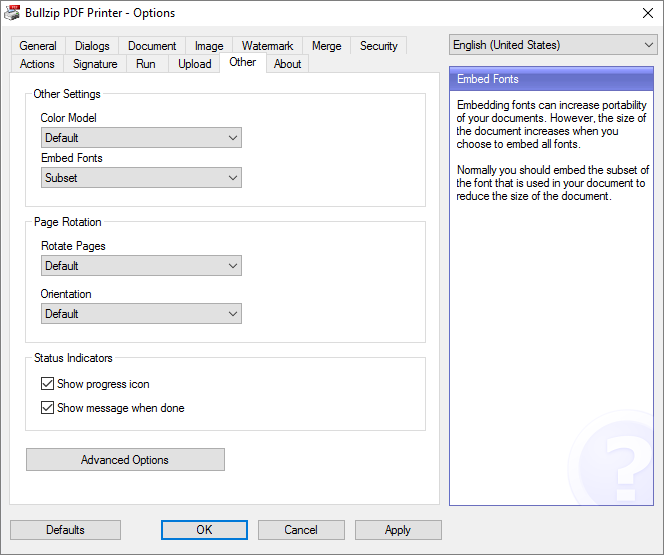
Task: Toggle the Show message when done checkbox
Action: point(47,408)
